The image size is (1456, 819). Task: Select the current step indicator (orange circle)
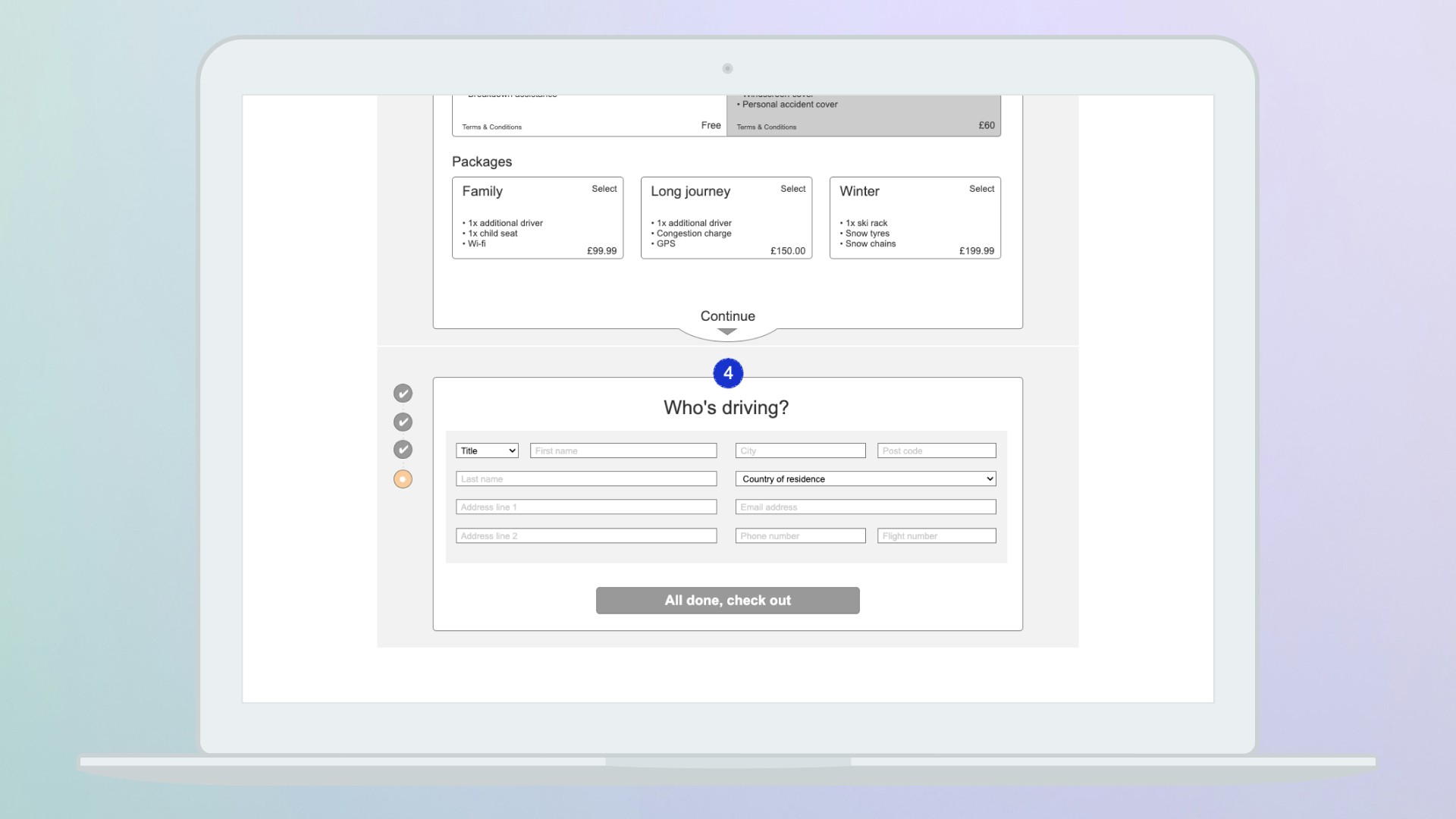403,479
